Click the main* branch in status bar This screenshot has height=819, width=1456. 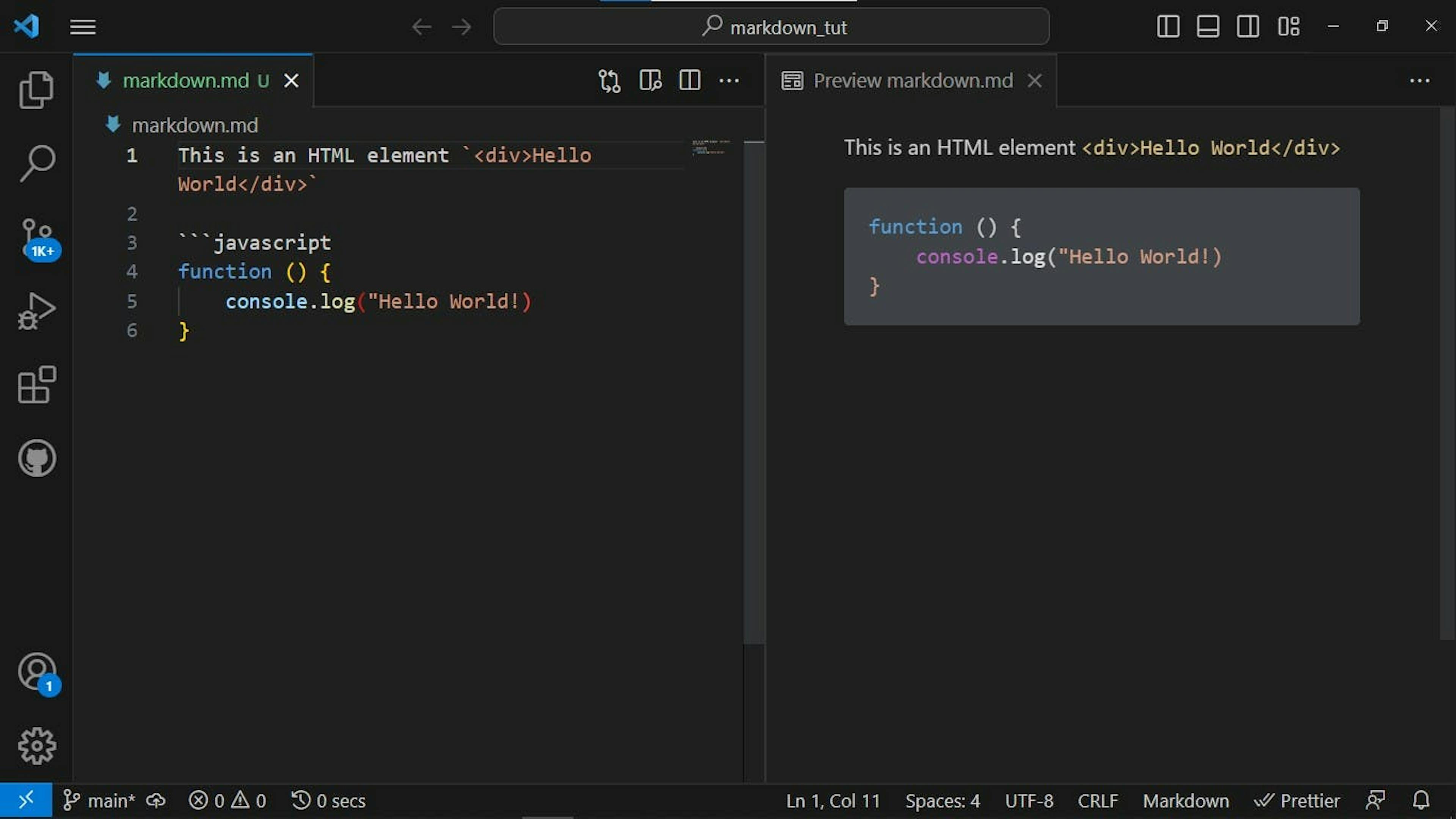point(99,800)
